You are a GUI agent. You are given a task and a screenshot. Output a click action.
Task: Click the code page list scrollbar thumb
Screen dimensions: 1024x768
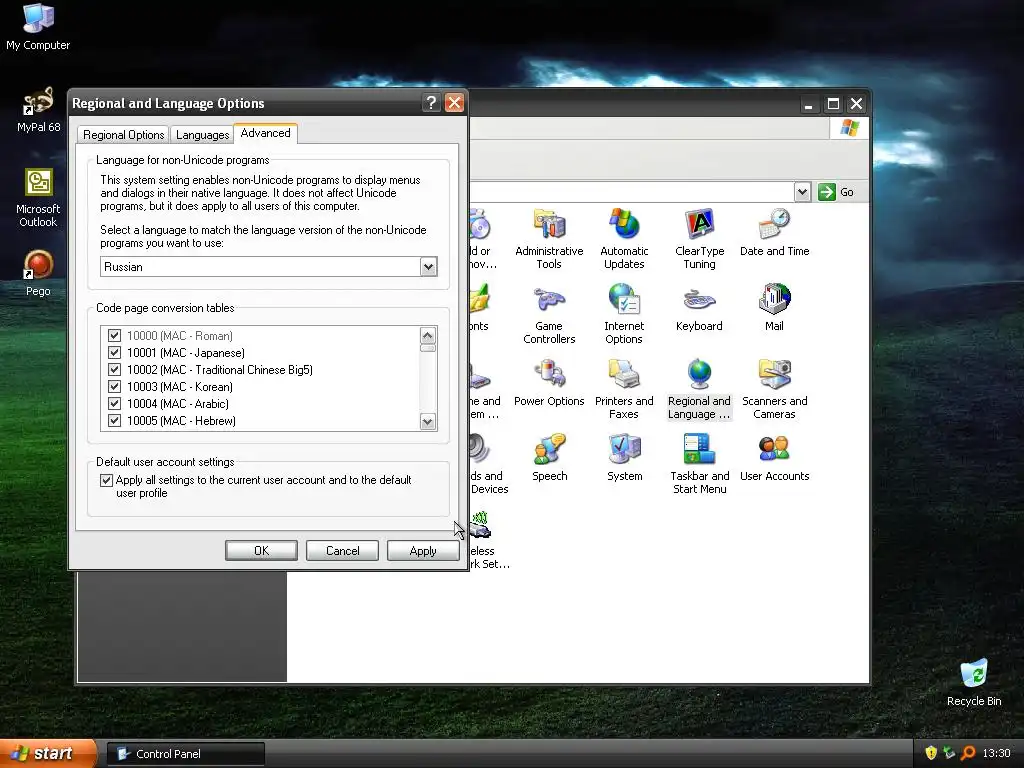click(428, 348)
